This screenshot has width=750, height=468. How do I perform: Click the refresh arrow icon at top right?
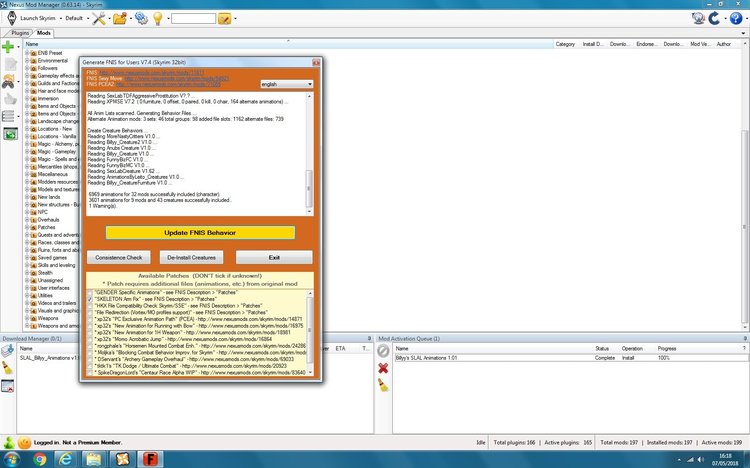(x=714, y=18)
